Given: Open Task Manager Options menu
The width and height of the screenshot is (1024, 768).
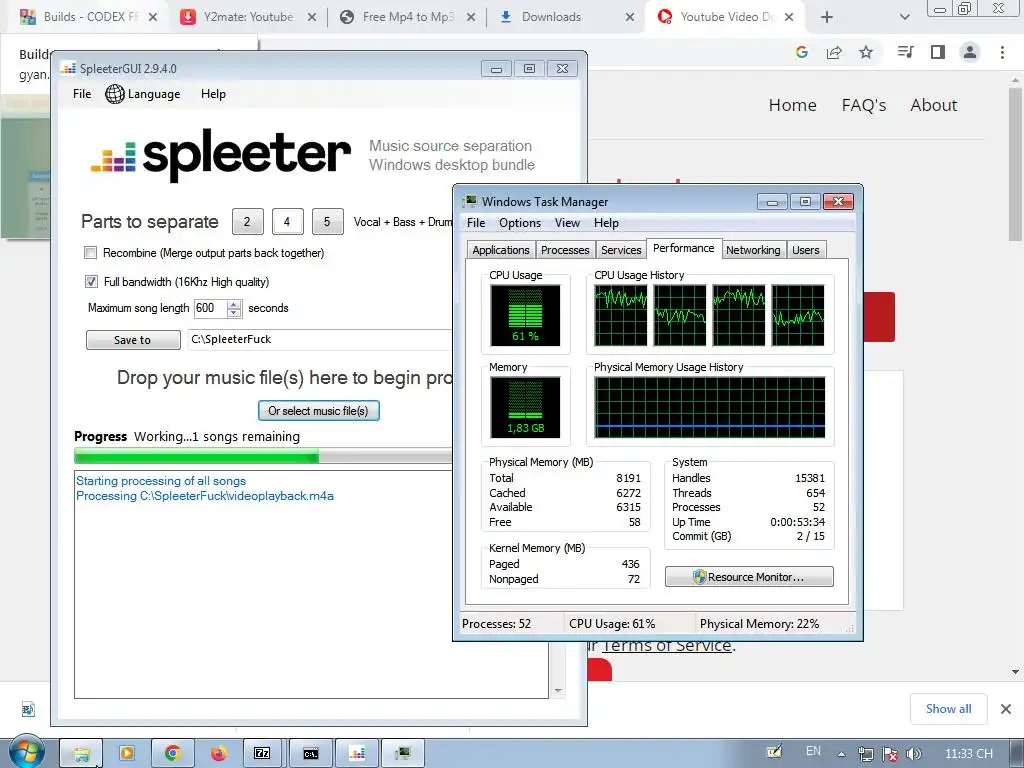Looking at the screenshot, I should [520, 223].
